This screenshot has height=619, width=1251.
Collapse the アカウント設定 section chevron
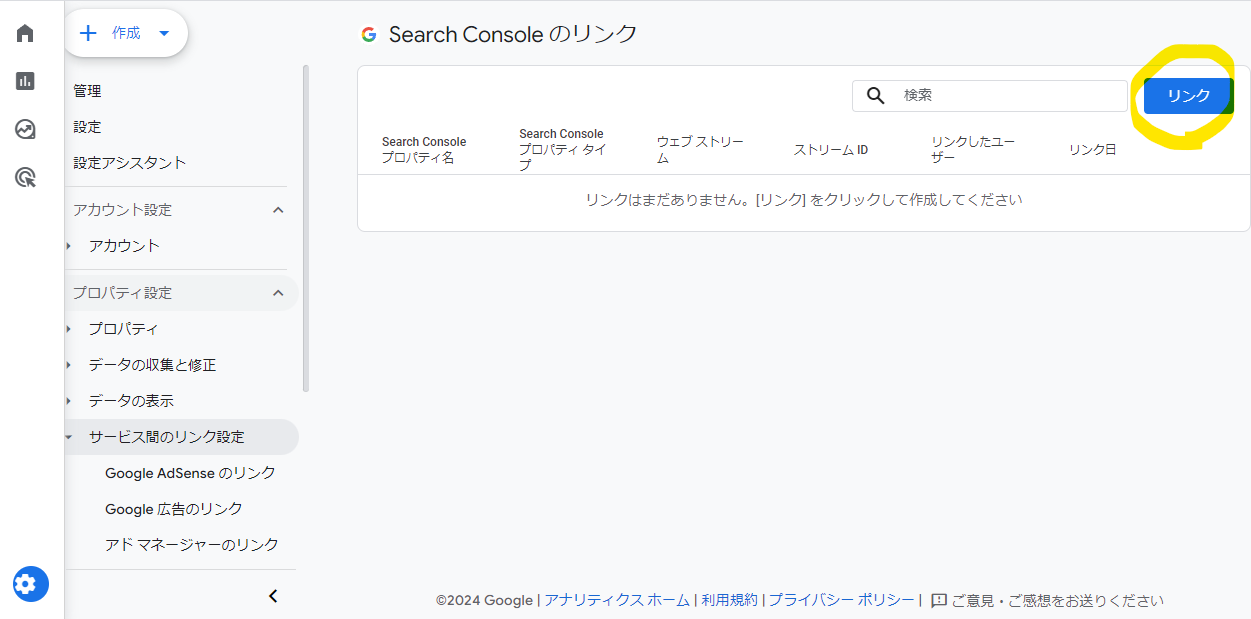[x=278, y=210]
